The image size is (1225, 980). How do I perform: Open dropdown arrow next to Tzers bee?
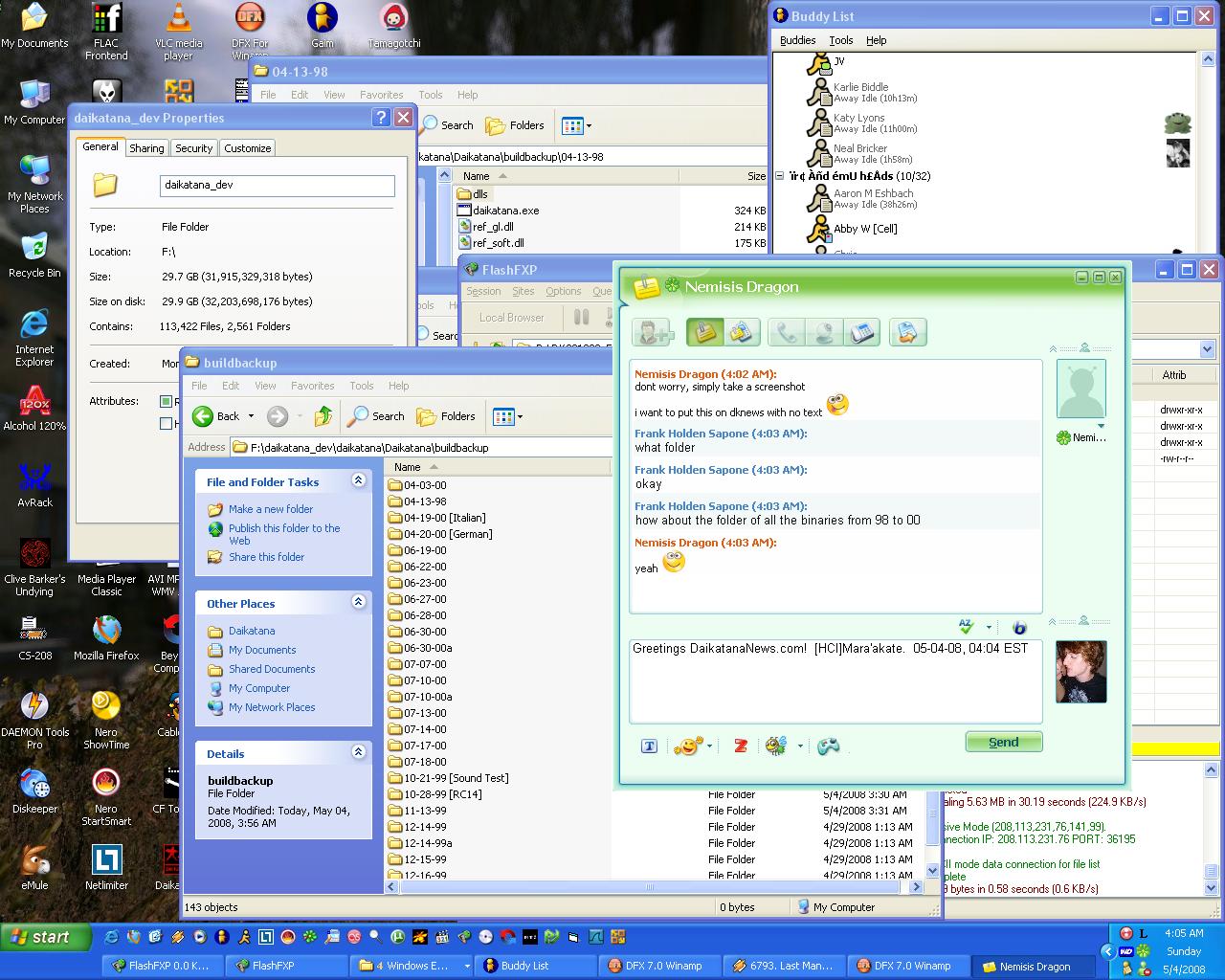pos(800,746)
